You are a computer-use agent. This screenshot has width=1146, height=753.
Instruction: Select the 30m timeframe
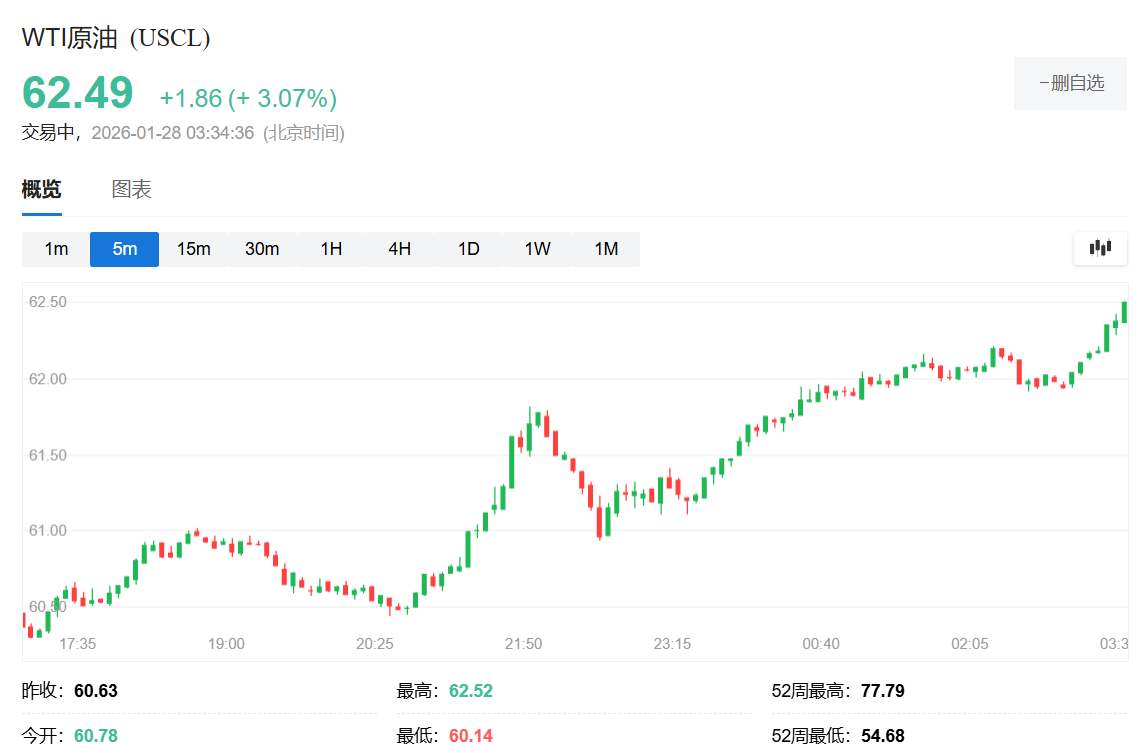[x=262, y=249]
